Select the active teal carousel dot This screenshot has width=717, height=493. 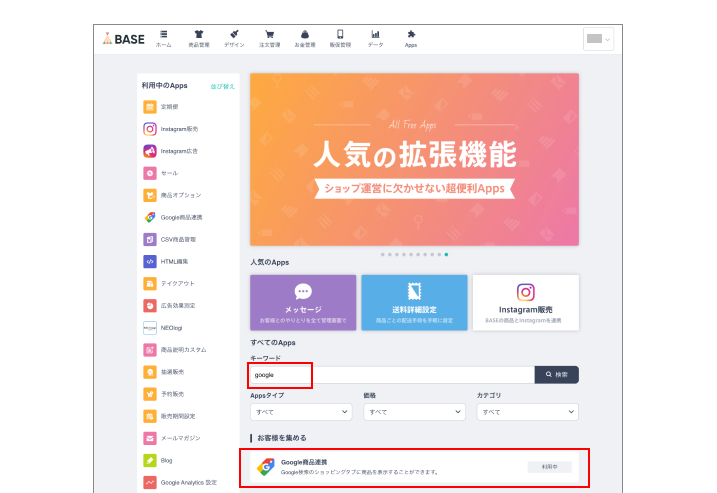click(446, 255)
